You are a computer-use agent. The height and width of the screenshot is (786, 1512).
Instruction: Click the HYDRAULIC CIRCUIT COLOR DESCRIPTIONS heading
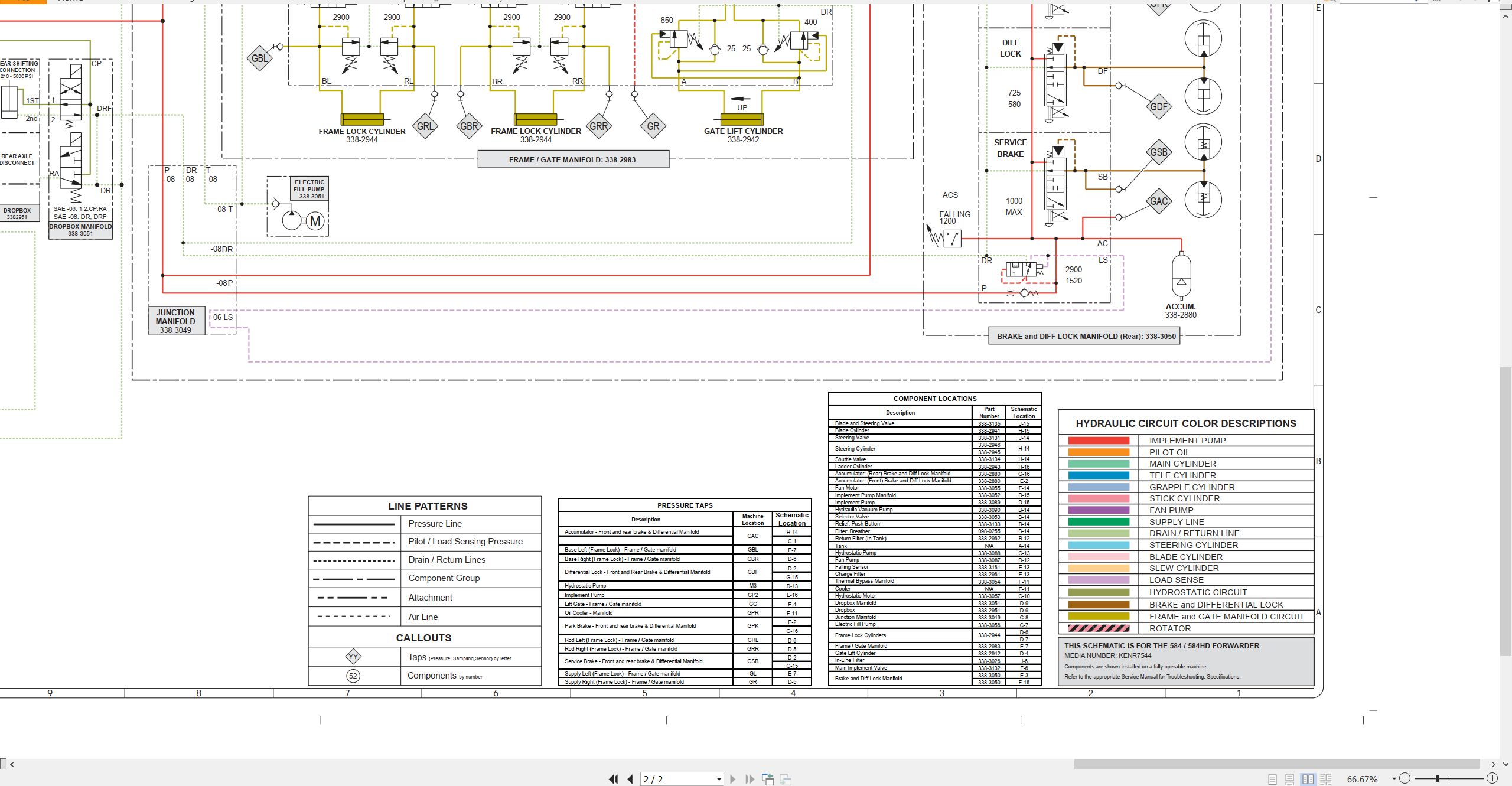click(x=1186, y=423)
